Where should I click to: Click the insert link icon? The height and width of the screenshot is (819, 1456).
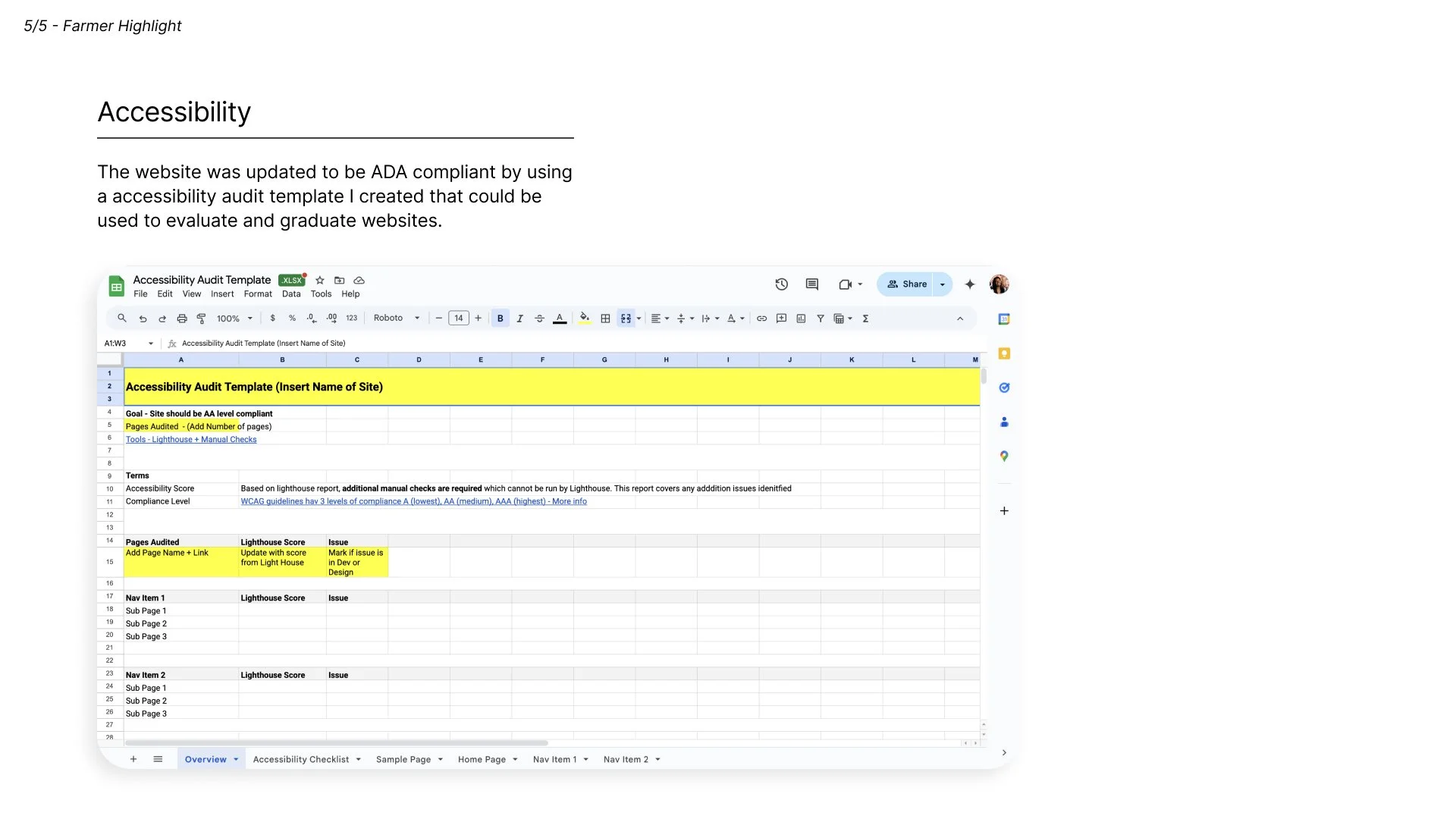(761, 318)
